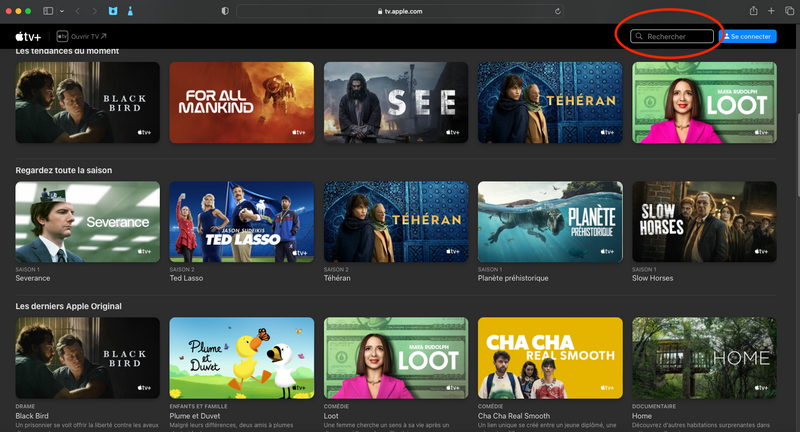The width and height of the screenshot is (800, 432).
Task: Click the Black Bird title under Drame
Action: pos(32,416)
